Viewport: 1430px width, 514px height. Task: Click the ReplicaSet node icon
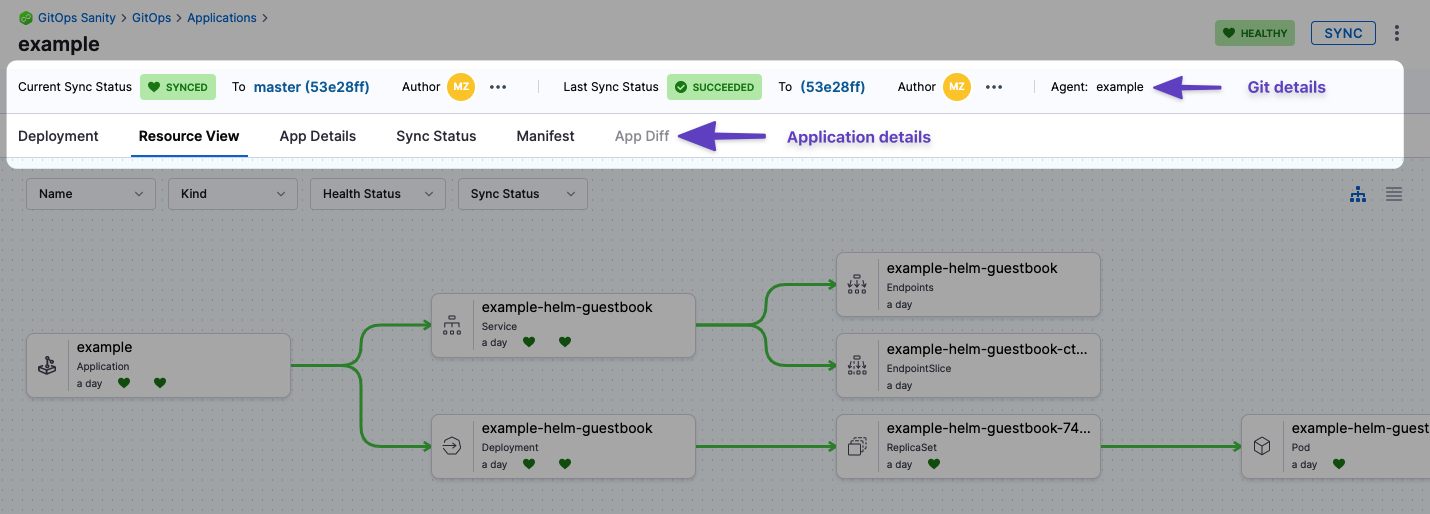click(857, 446)
